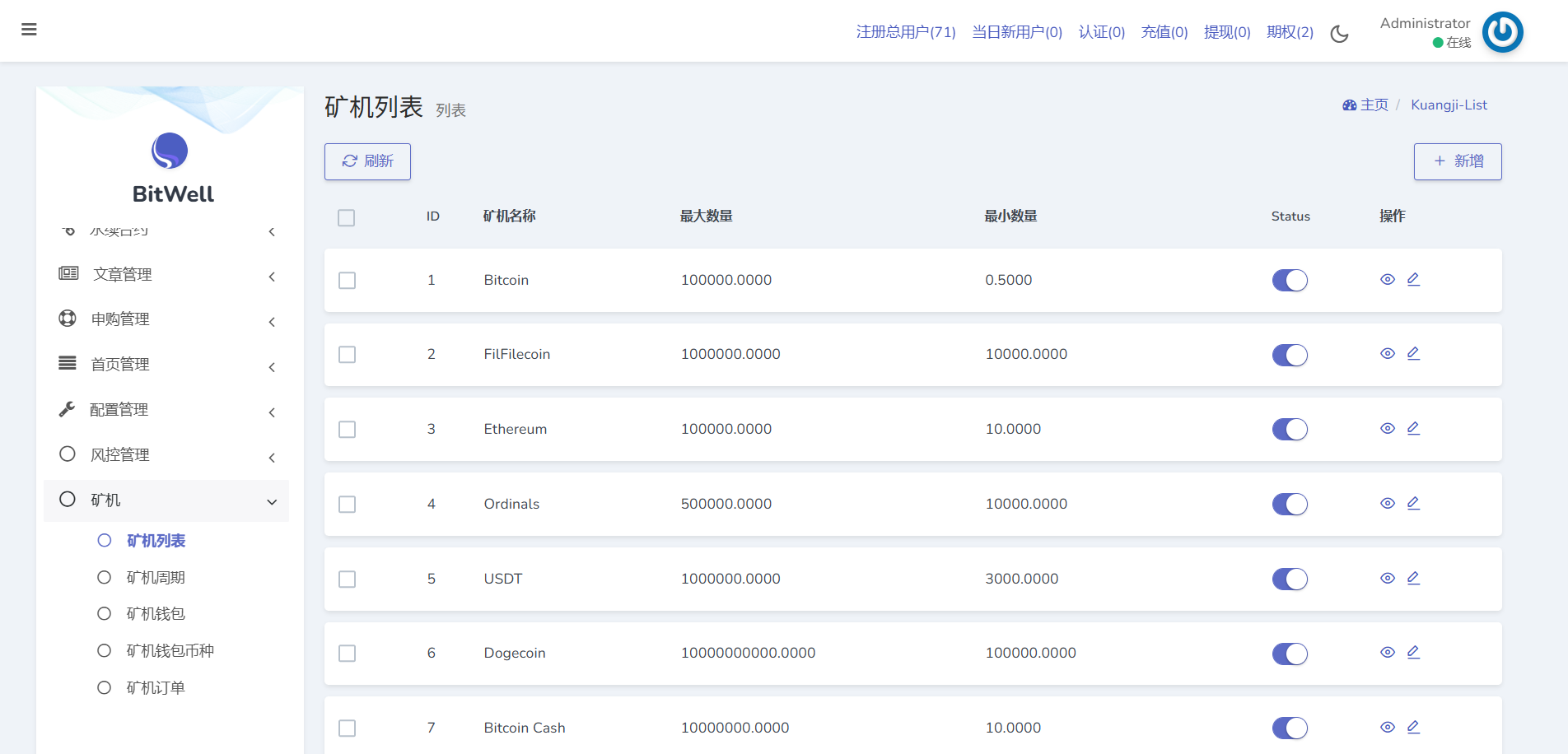Edit the Ordinals miner pencil icon

coord(1413,504)
